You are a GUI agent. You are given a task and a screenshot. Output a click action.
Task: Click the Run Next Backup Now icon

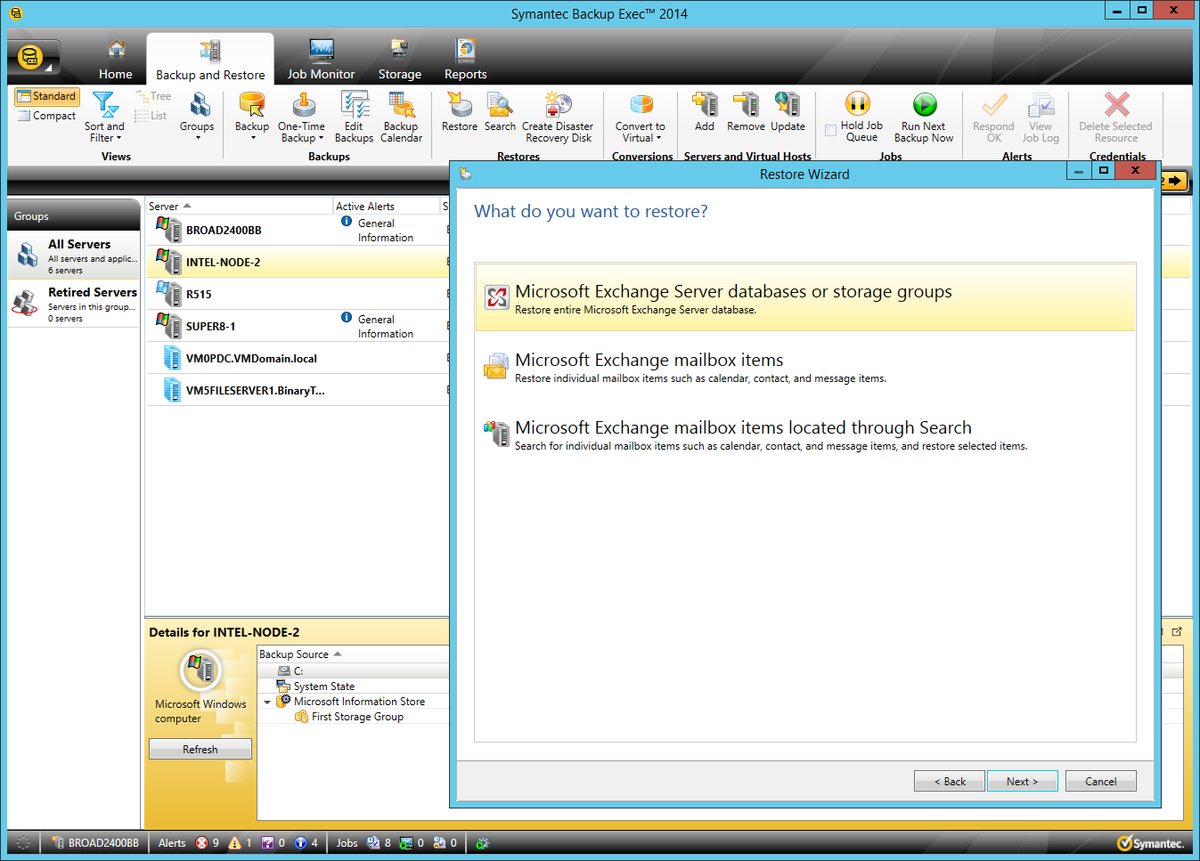coord(923,113)
